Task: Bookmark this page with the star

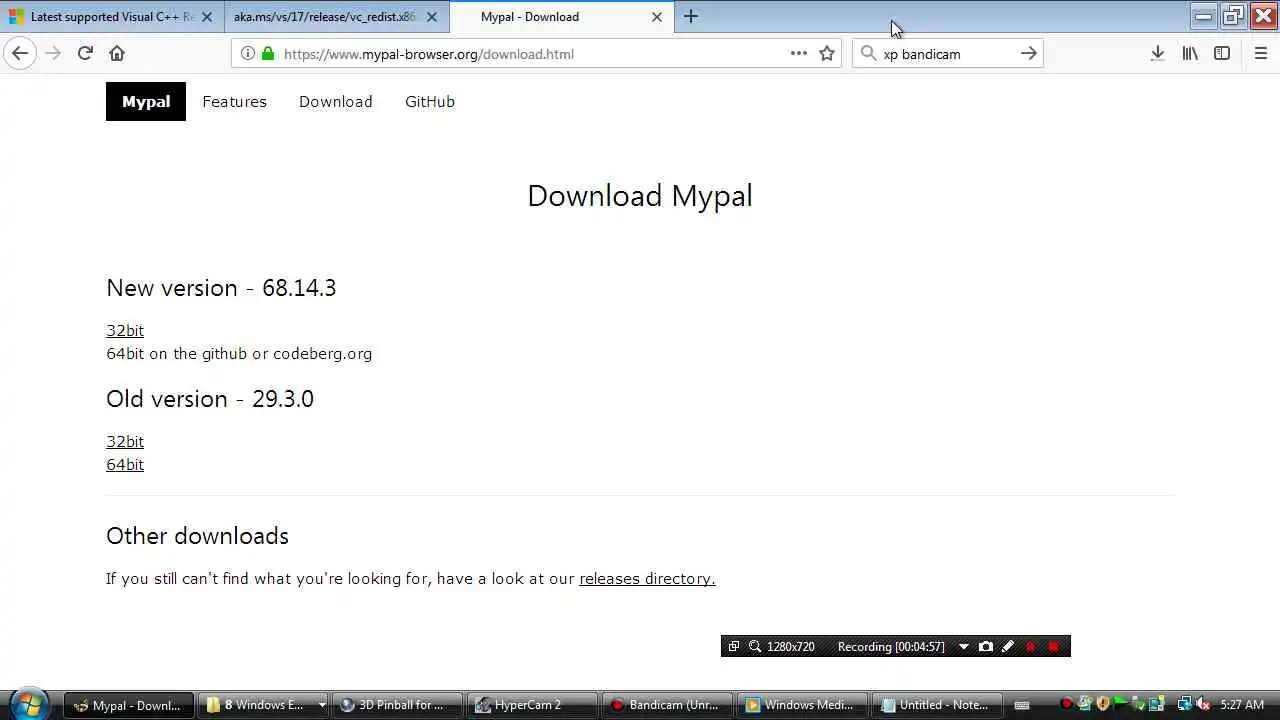Action: (x=827, y=54)
